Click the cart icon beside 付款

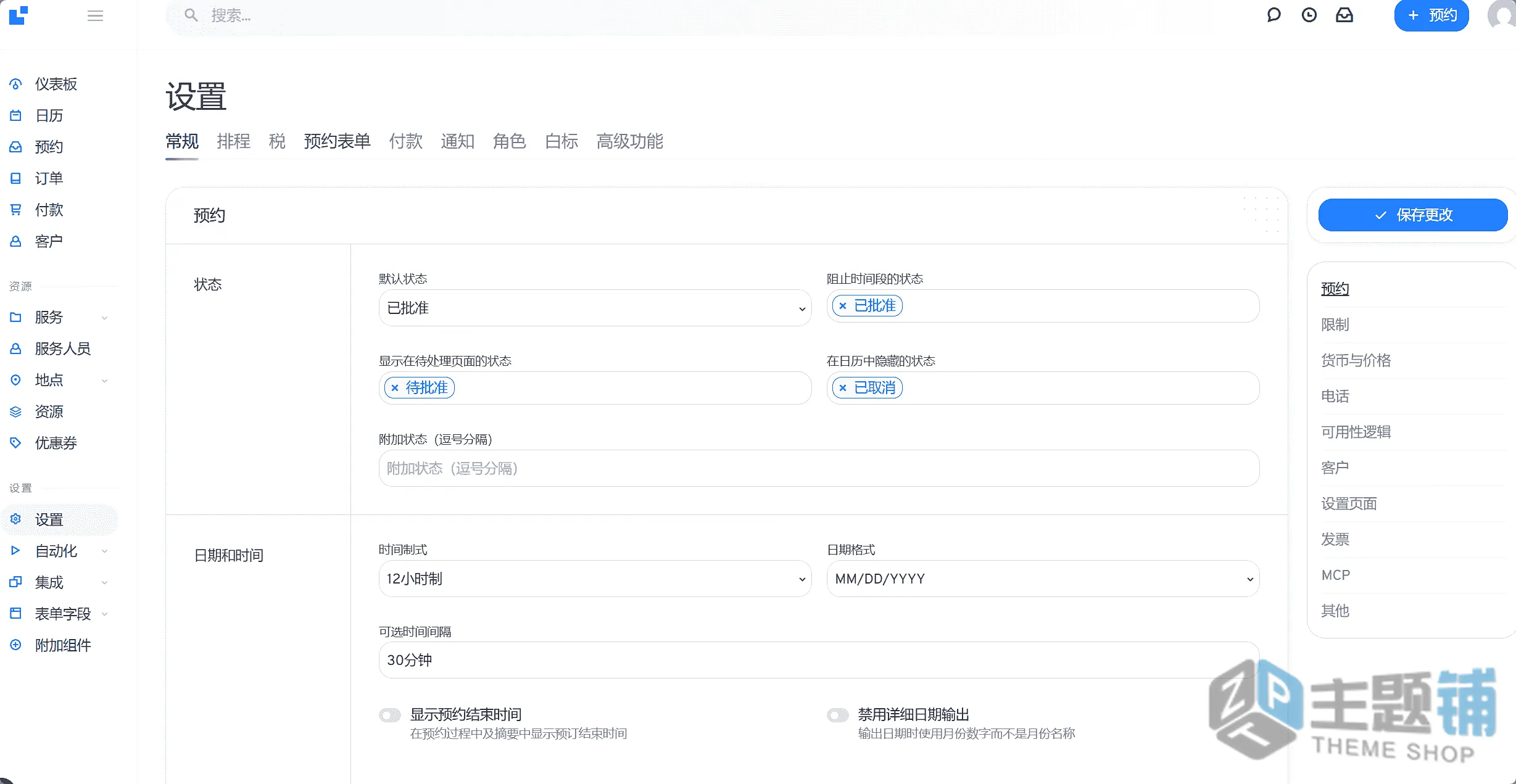[16, 210]
